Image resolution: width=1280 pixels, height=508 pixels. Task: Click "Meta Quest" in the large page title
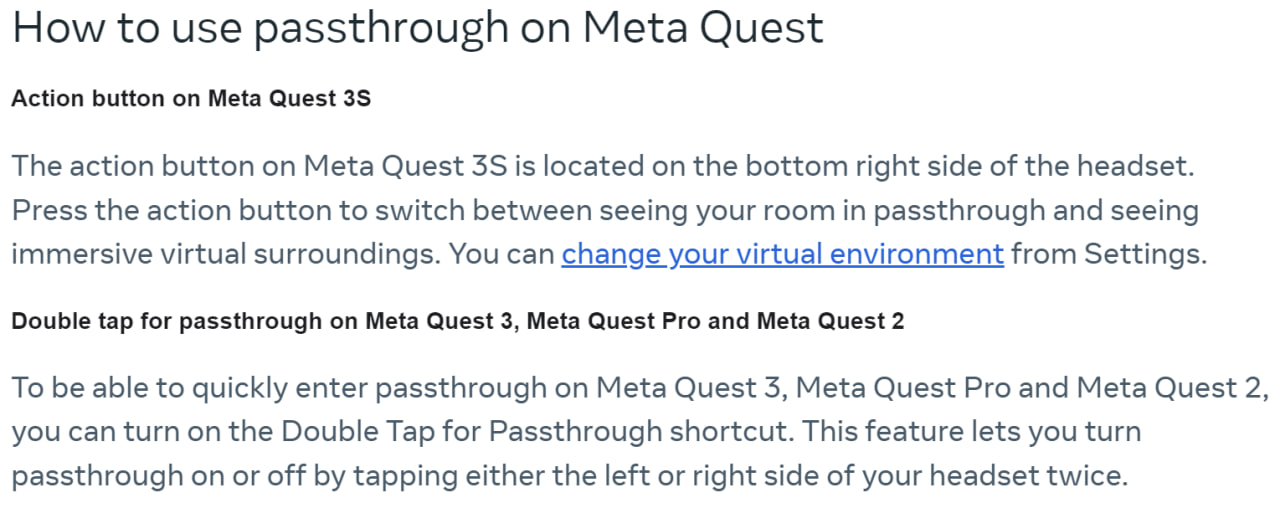(x=703, y=28)
